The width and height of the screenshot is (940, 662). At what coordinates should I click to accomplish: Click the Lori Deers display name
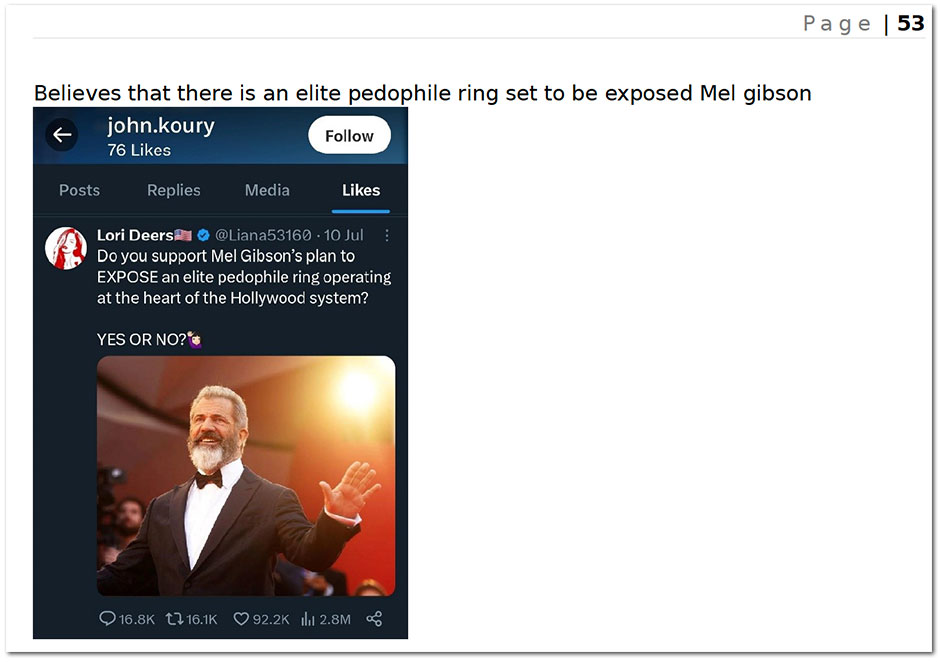click(135, 235)
